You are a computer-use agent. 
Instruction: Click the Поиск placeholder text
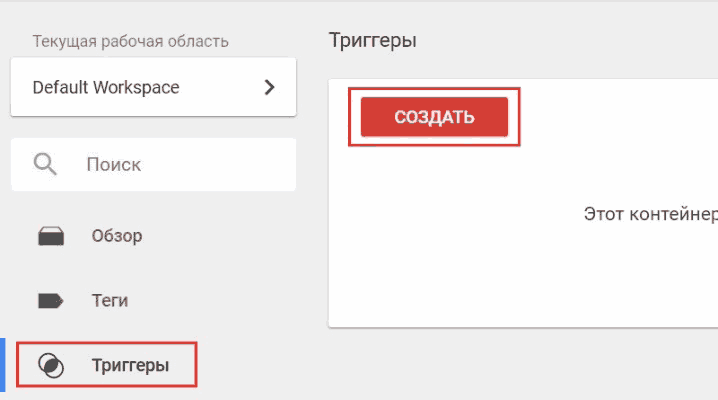pos(114,165)
